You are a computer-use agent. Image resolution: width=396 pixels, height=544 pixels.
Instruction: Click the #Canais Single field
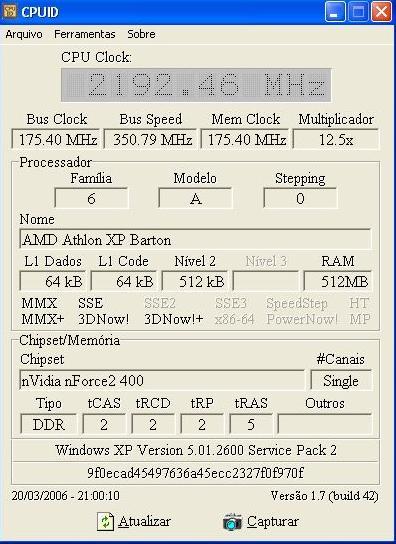pyautogui.click(x=341, y=381)
